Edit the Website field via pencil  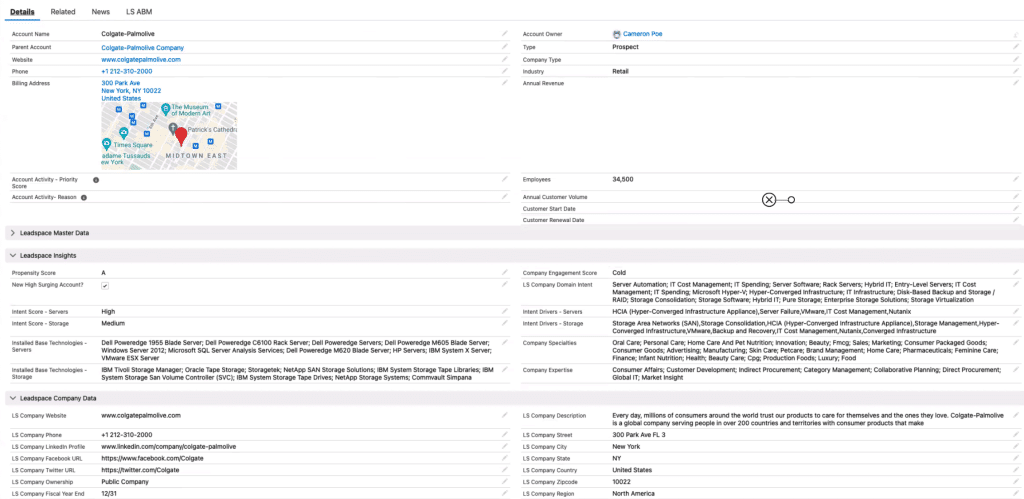point(504,59)
